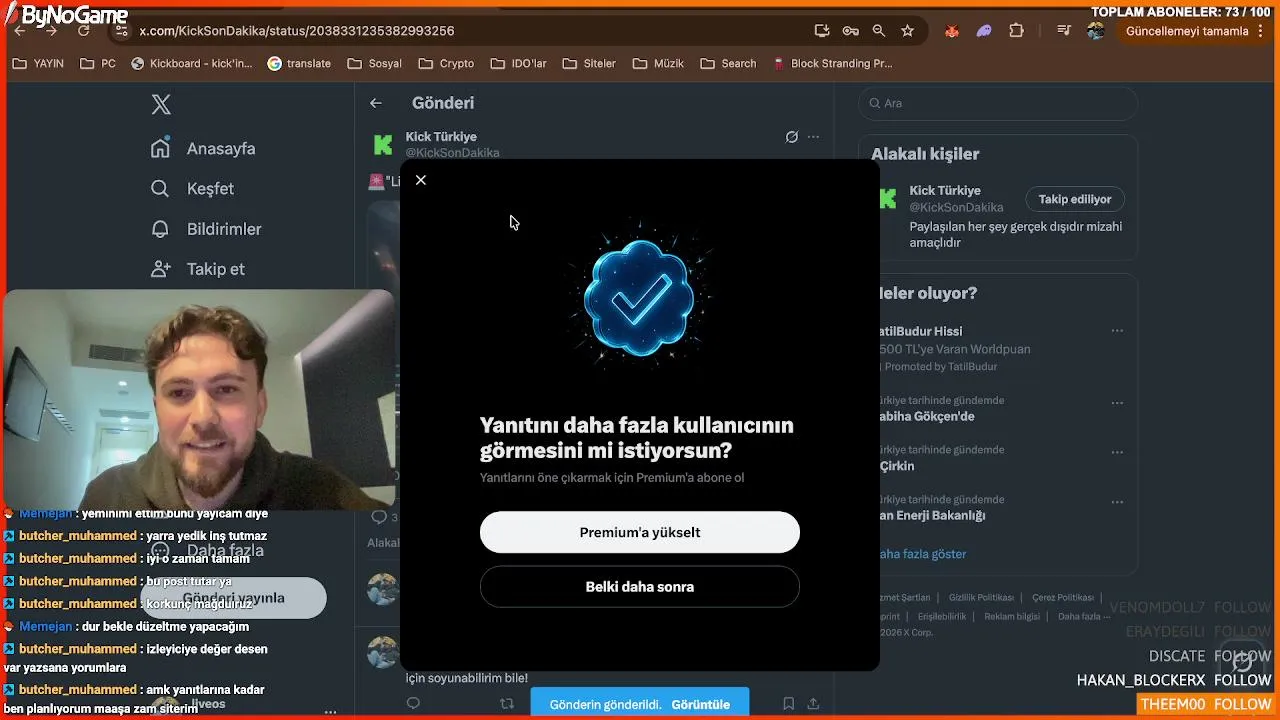This screenshot has width=1280, height=720.
Task: Open Çerez Politikası footer link
Action: tap(1063, 597)
